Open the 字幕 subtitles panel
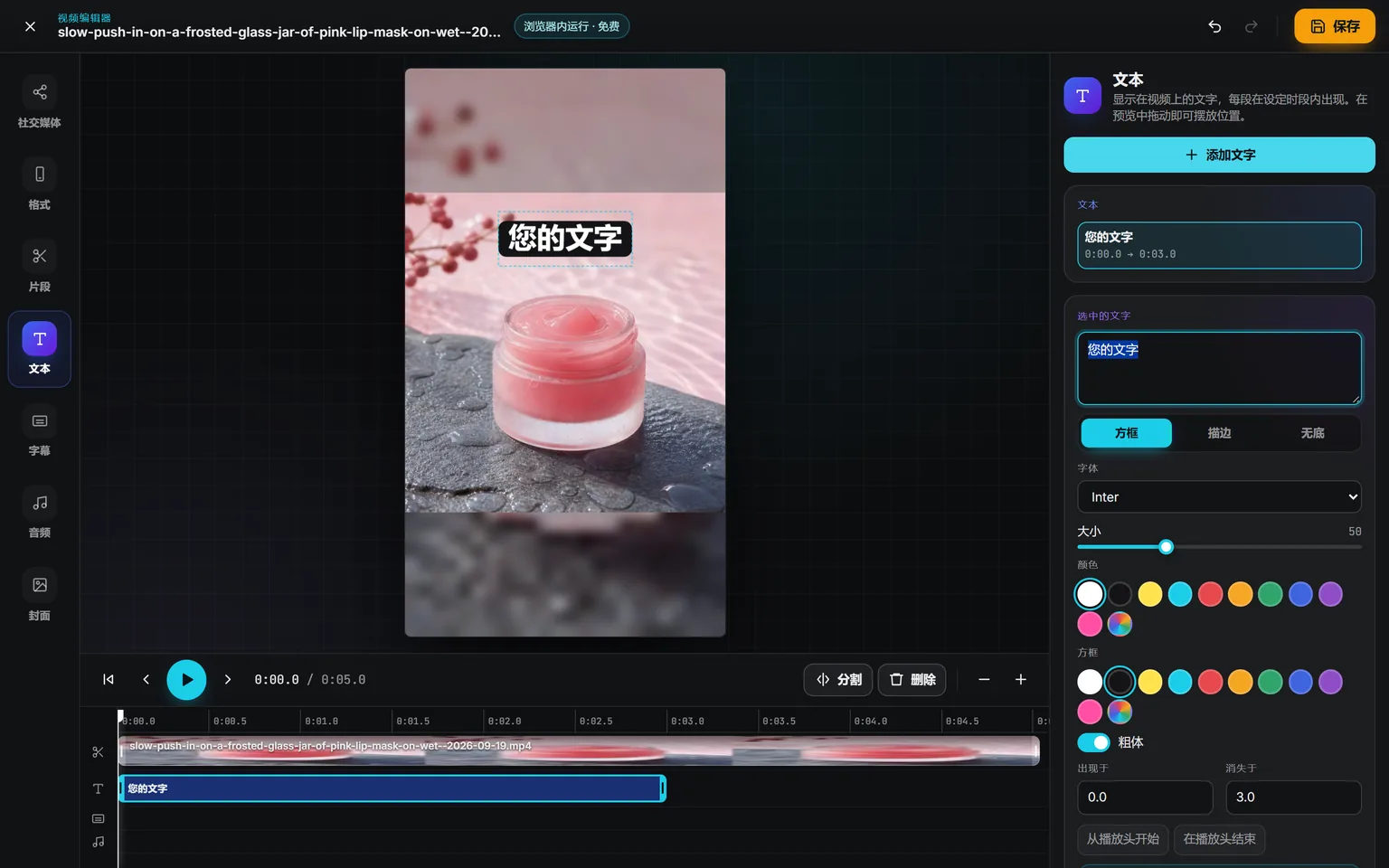This screenshot has width=1389, height=868. [x=40, y=431]
